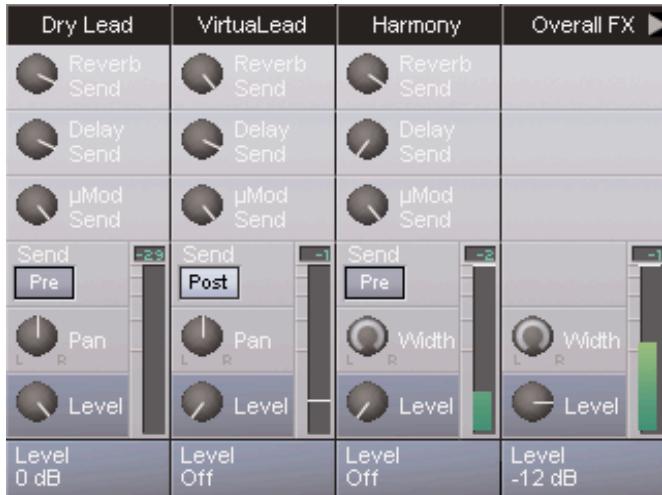Toggle Dry Lead send Pre button
Screen dimensions: 662x495
pyautogui.click(x=44, y=283)
